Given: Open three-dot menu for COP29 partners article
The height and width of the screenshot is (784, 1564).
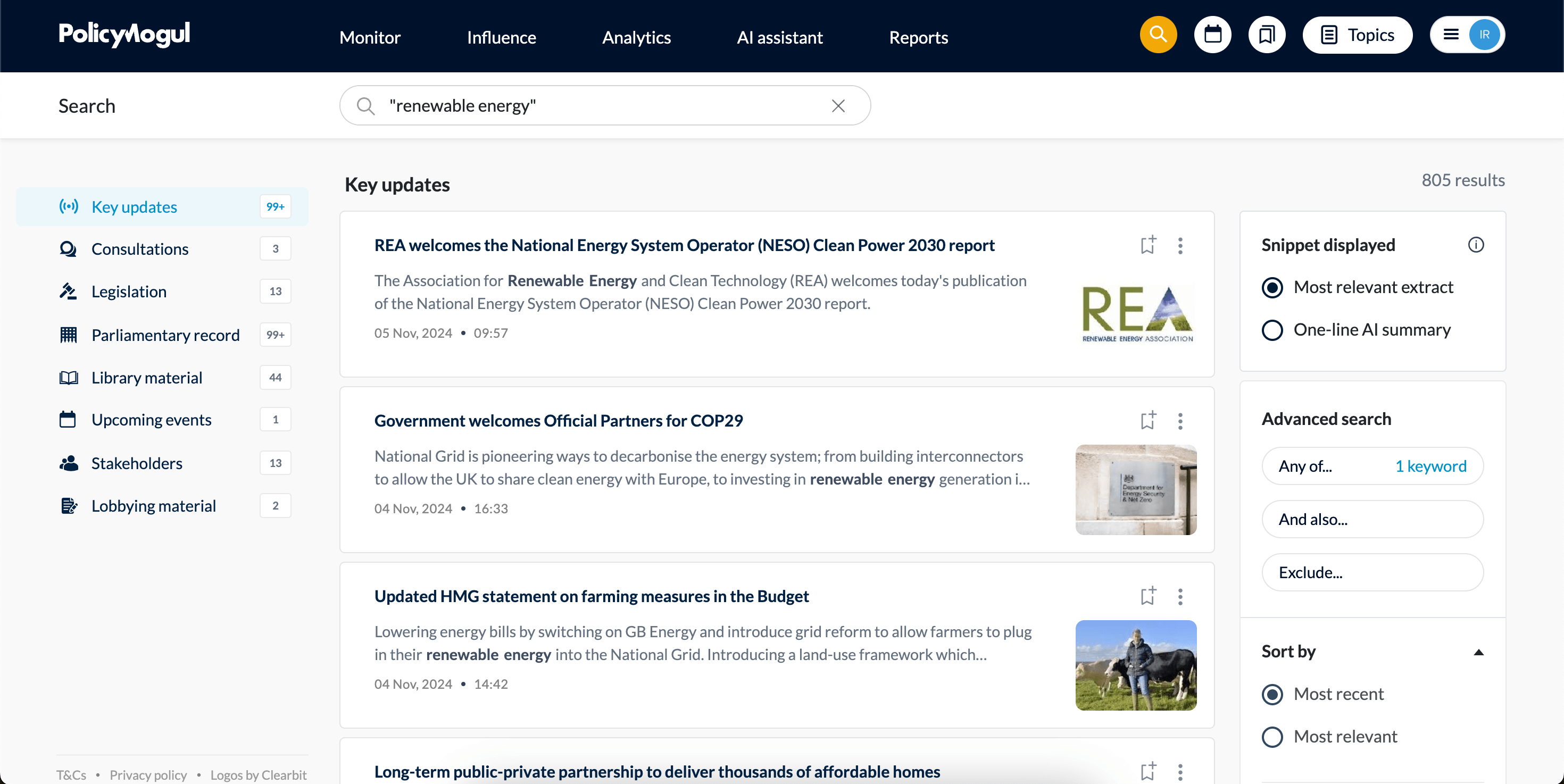Looking at the screenshot, I should tap(1180, 421).
